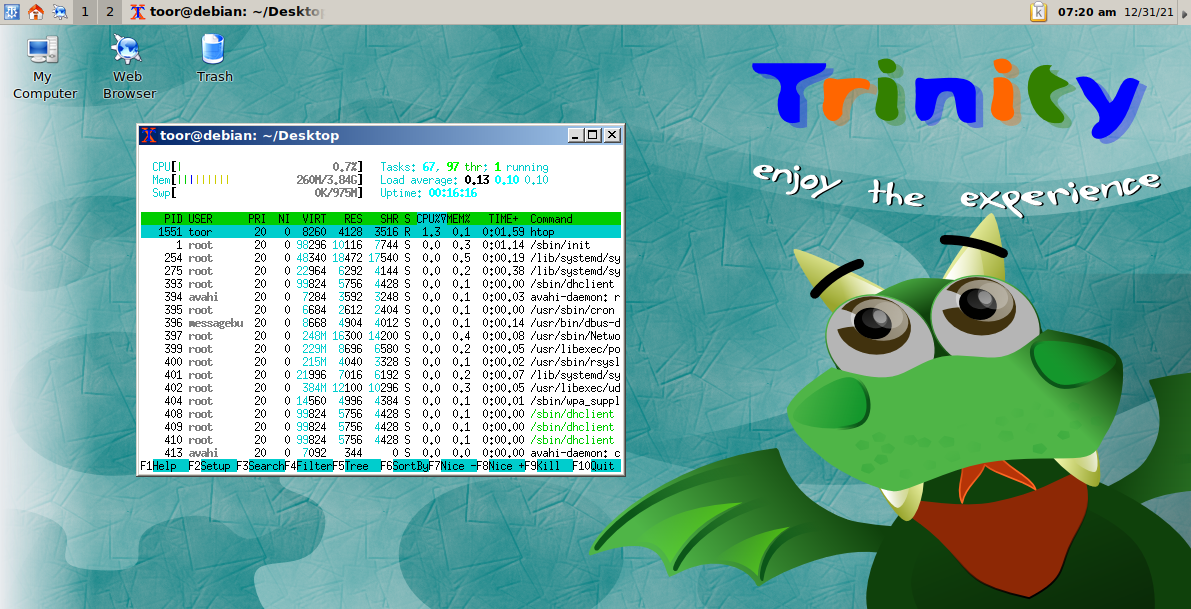Select the process row with PID 275

click(x=381, y=270)
